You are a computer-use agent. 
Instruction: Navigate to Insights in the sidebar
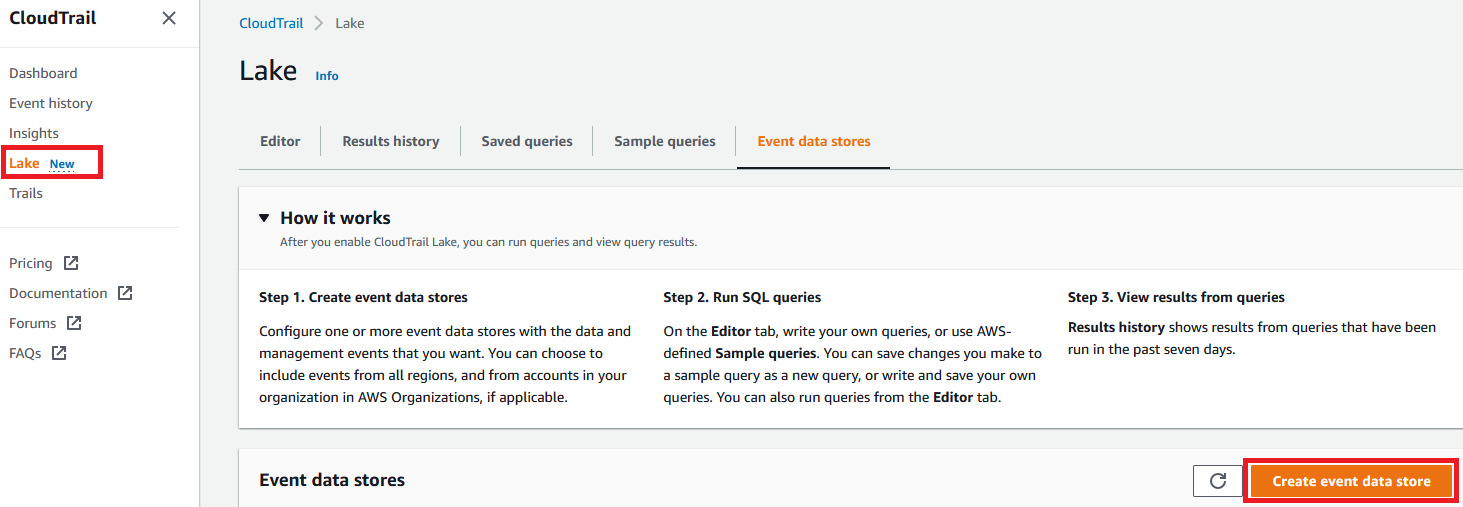pos(34,133)
